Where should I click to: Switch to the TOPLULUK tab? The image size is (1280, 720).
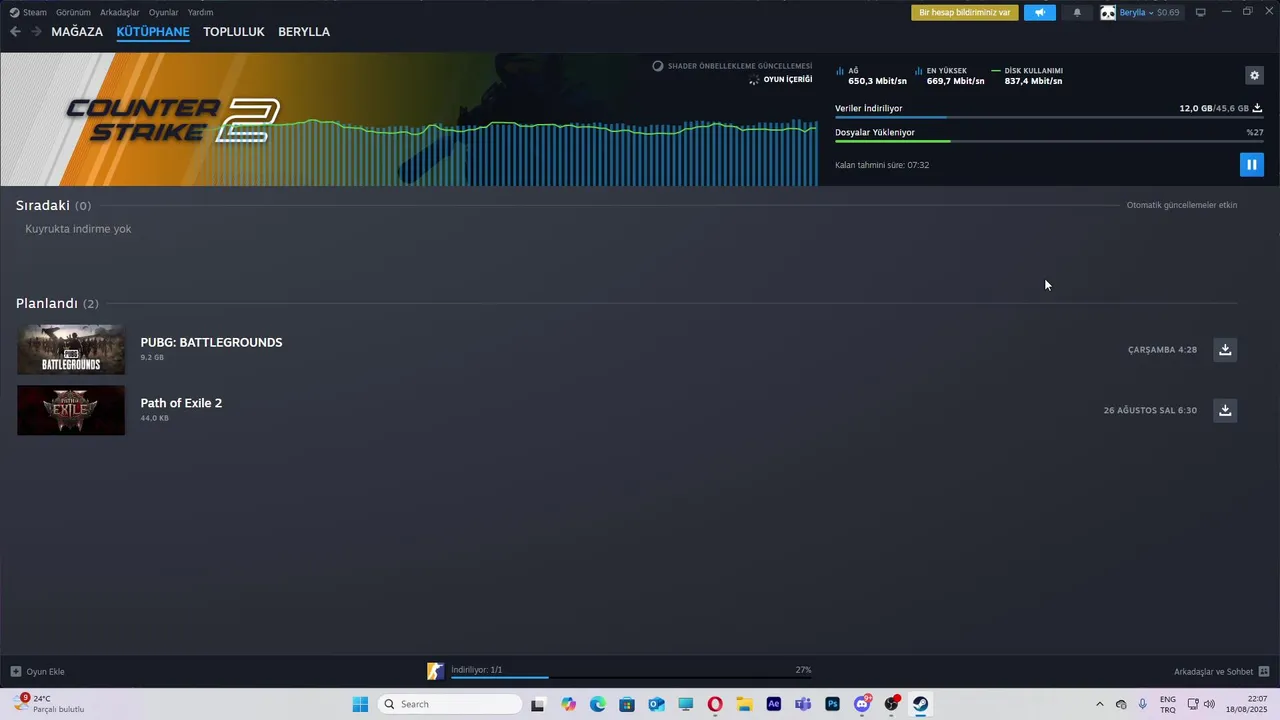click(234, 32)
